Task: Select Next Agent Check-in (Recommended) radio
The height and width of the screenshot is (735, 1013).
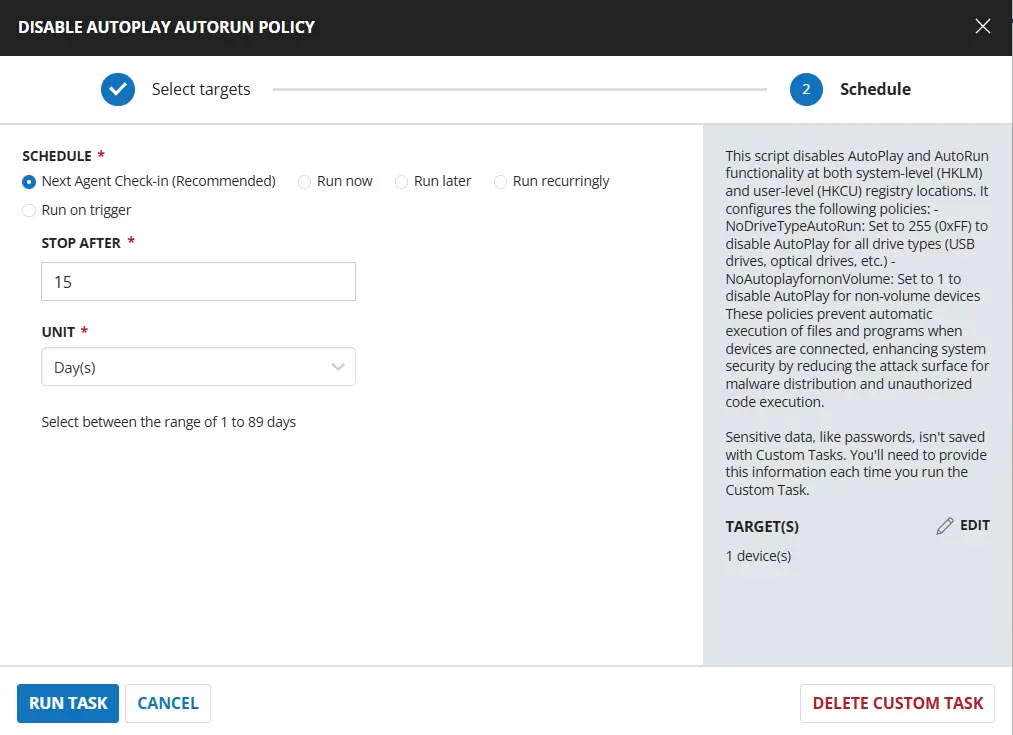Action: pos(28,182)
